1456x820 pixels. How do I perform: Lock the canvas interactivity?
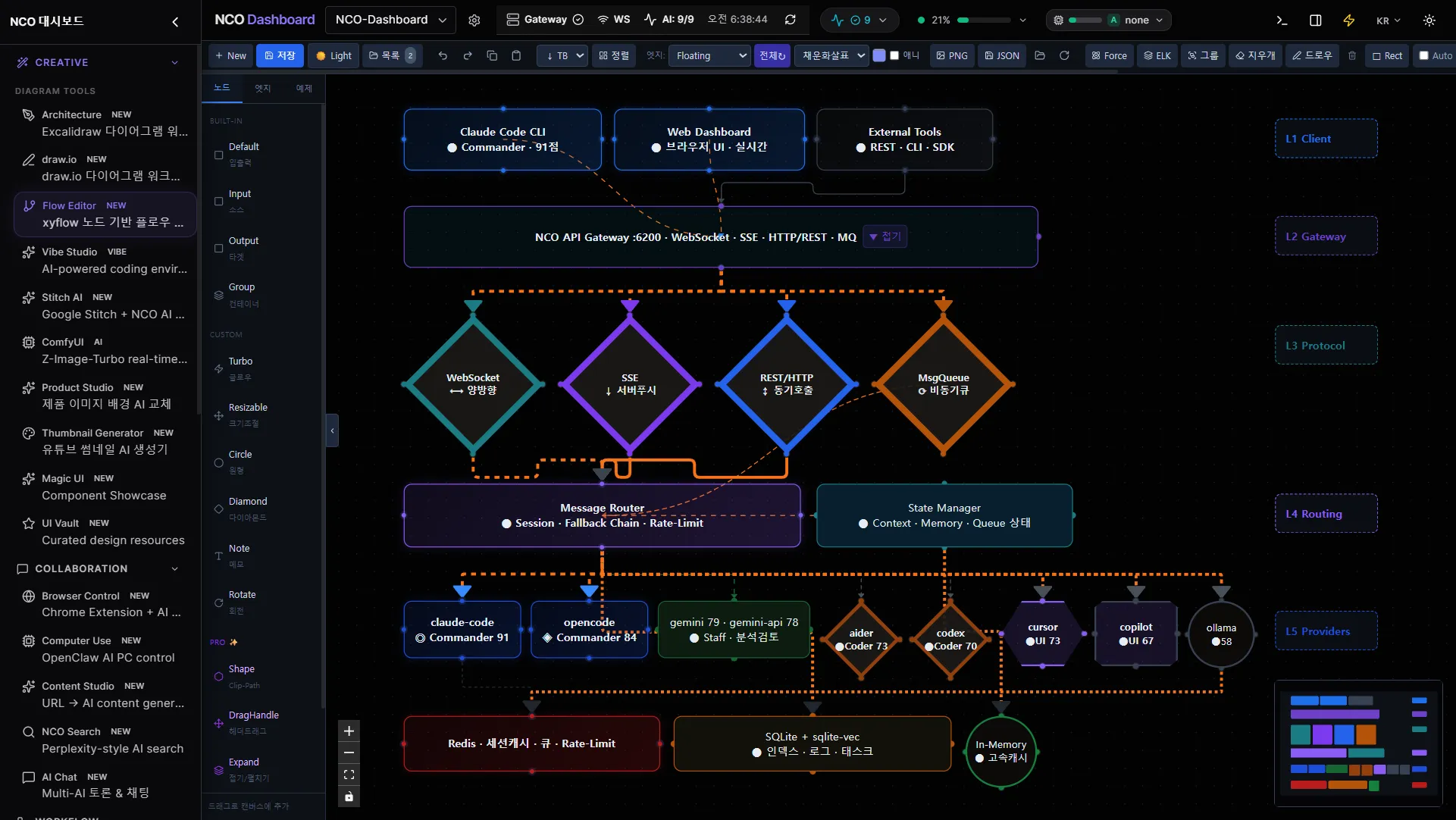point(349,797)
